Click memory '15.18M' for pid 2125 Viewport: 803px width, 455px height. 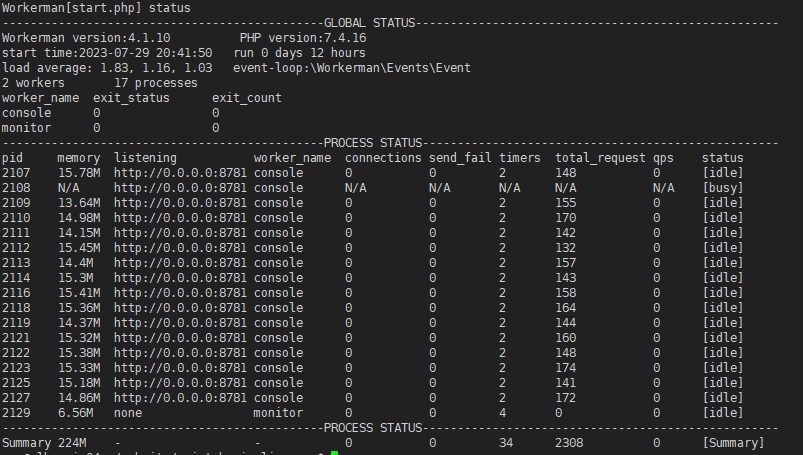pyautogui.click(x=79, y=383)
